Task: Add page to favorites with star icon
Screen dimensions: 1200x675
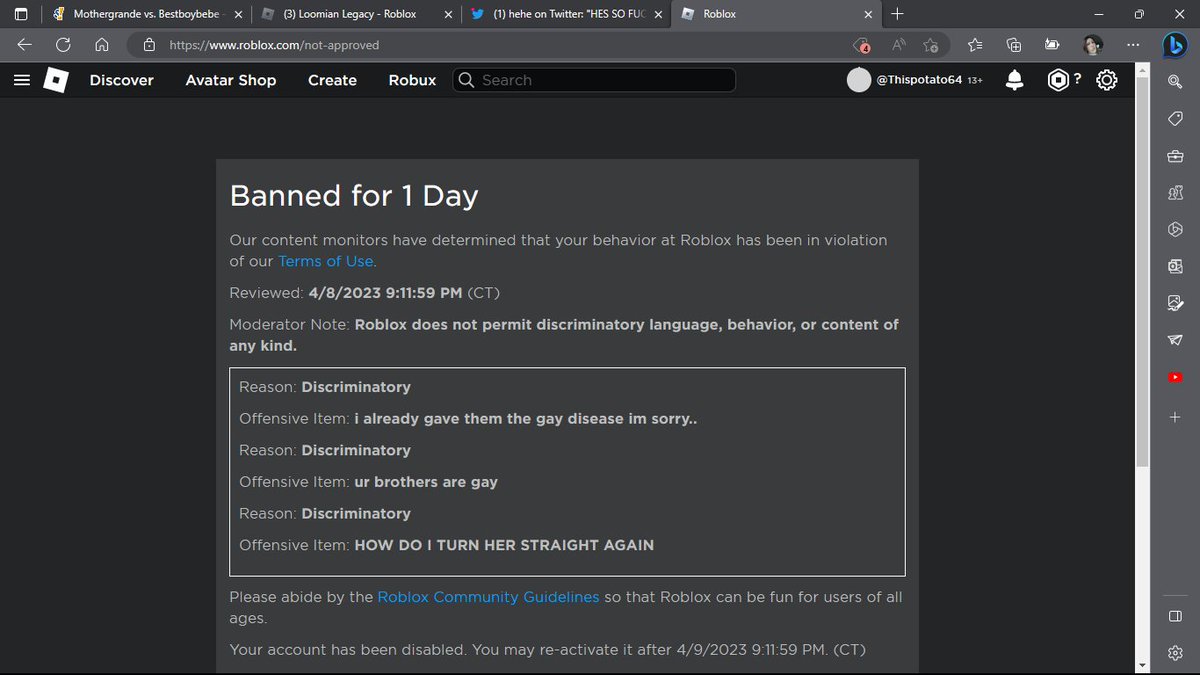Action: click(930, 45)
